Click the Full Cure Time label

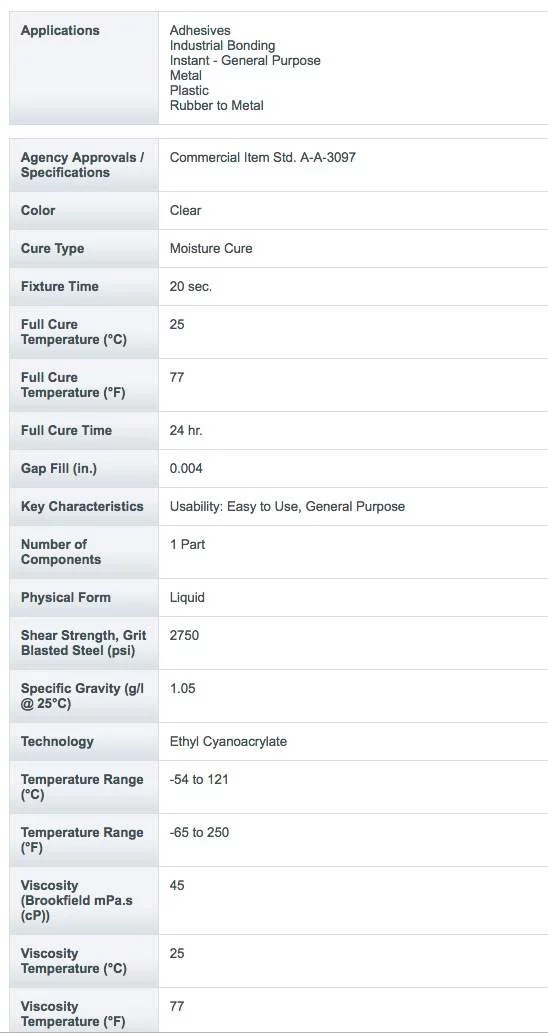(x=66, y=430)
